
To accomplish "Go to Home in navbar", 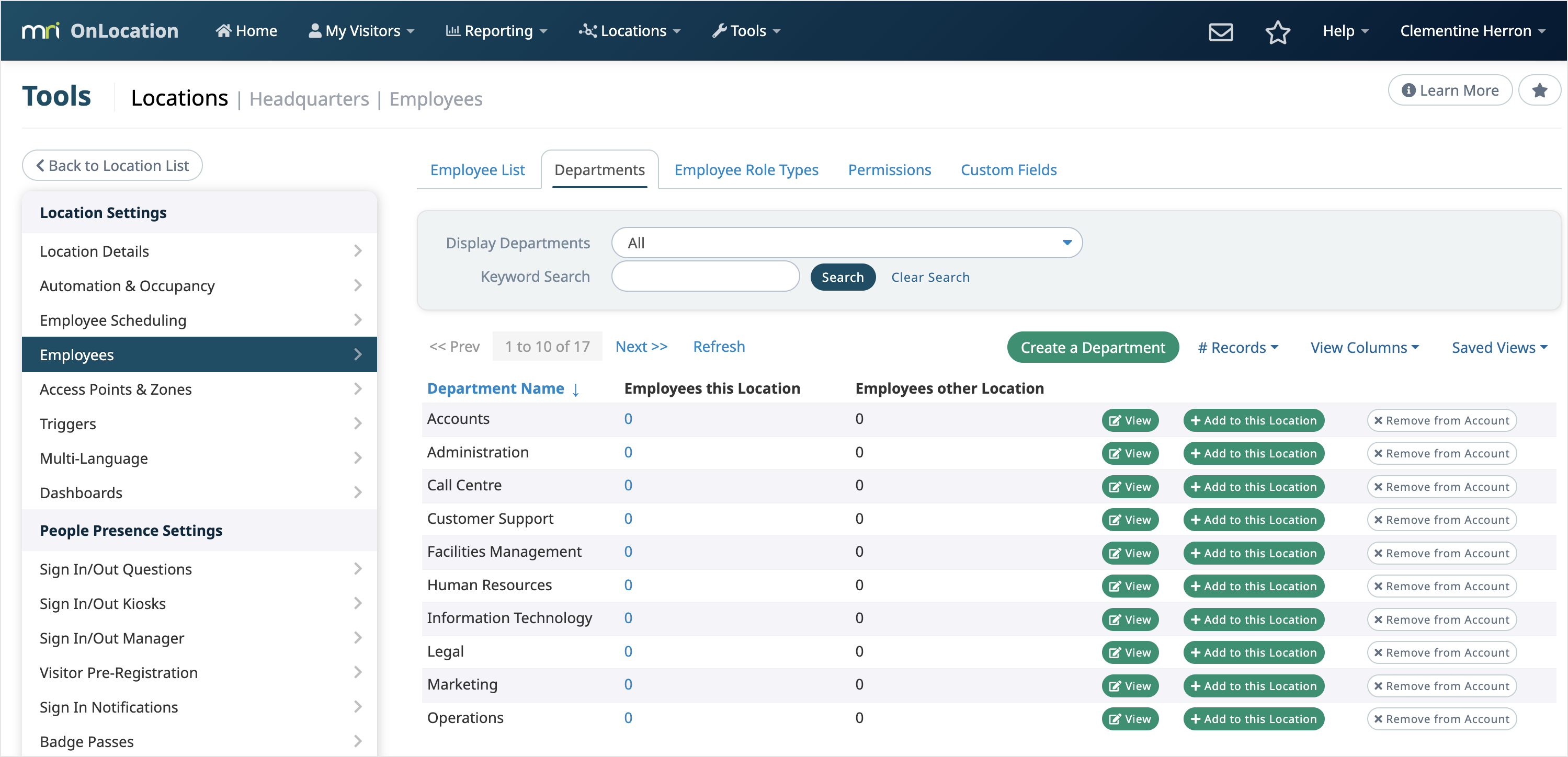I will [246, 30].
